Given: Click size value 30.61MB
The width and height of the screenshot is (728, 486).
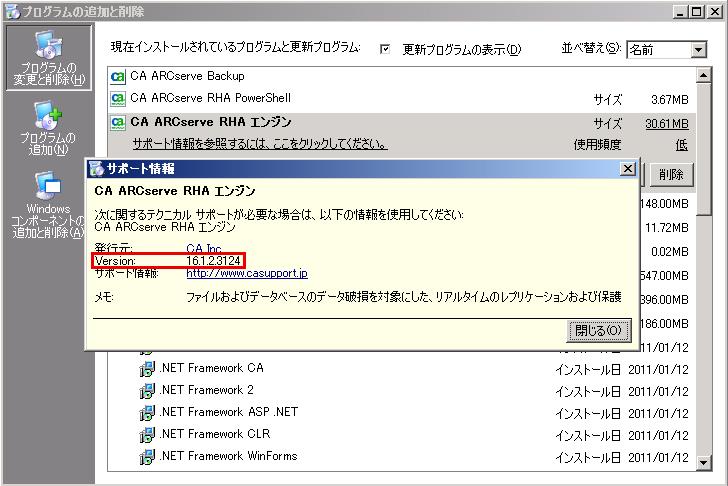Looking at the screenshot, I should tap(667, 124).
